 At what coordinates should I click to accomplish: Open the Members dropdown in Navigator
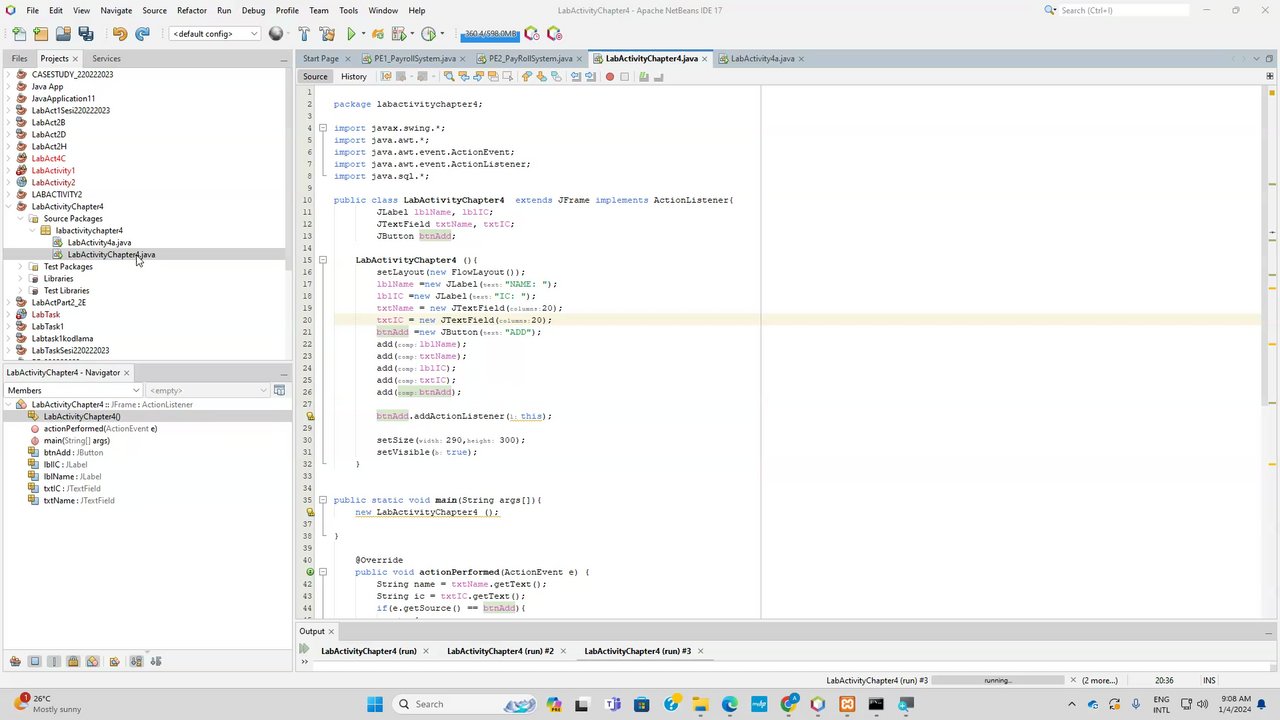coord(73,390)
